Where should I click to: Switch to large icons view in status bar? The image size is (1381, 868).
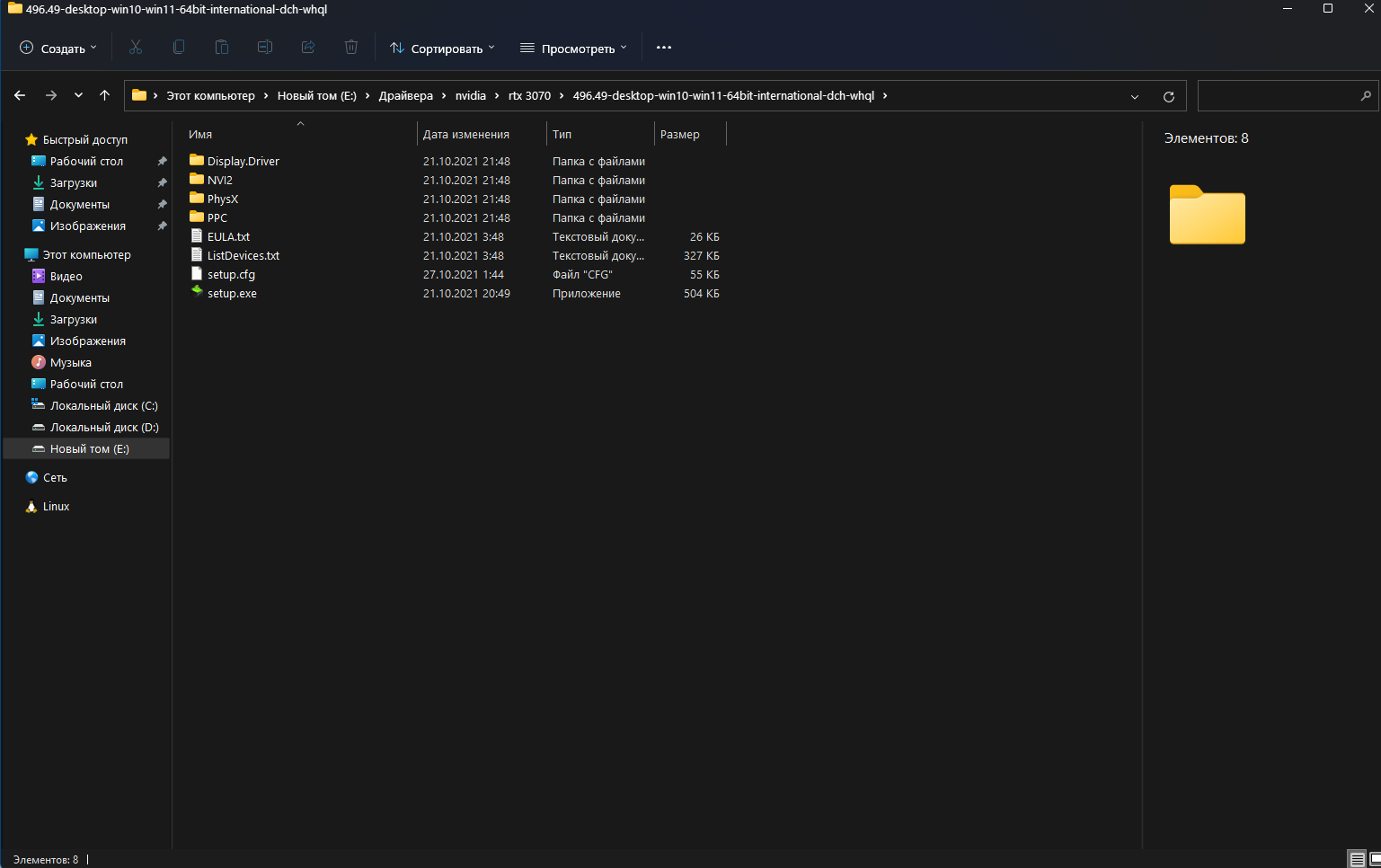tap(1375, 860)
